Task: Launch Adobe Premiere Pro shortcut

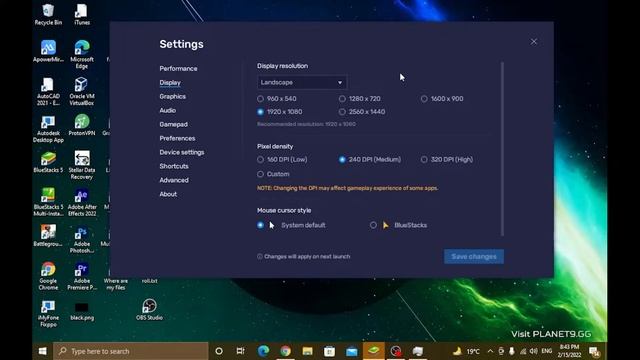Action: [82, 276]
